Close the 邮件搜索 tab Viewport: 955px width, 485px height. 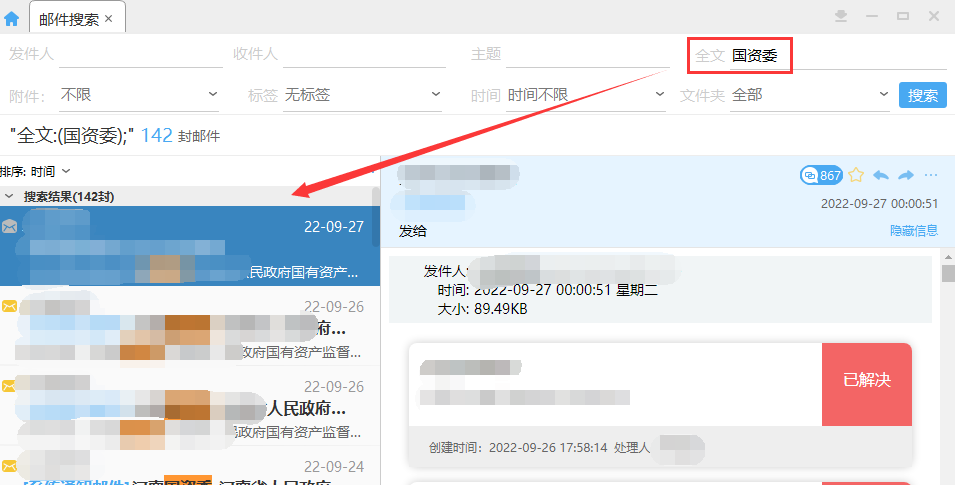[x=108, y=19]
